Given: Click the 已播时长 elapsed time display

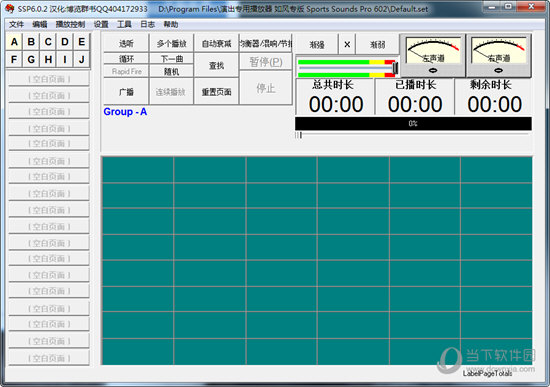Looking at the screenshot, I should tap(415, 97).
